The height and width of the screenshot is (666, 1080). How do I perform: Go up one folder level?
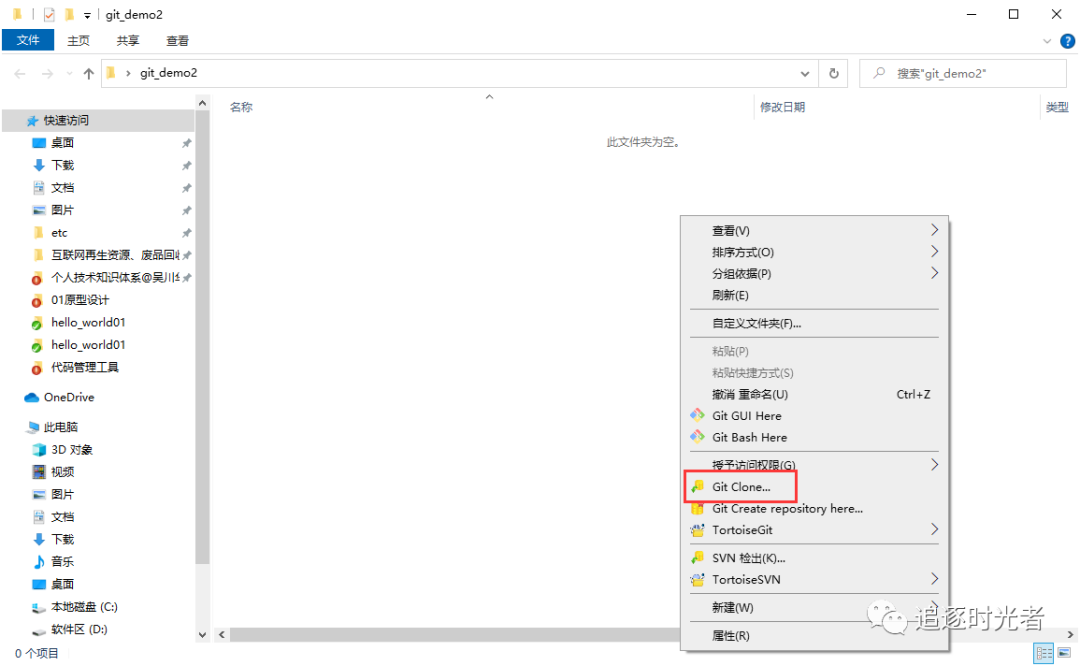click(x=88, y=73)
